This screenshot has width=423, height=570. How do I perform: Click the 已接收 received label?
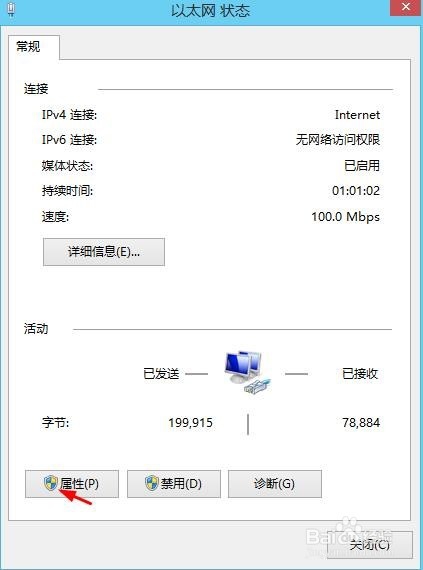click(x=360, y=374)
